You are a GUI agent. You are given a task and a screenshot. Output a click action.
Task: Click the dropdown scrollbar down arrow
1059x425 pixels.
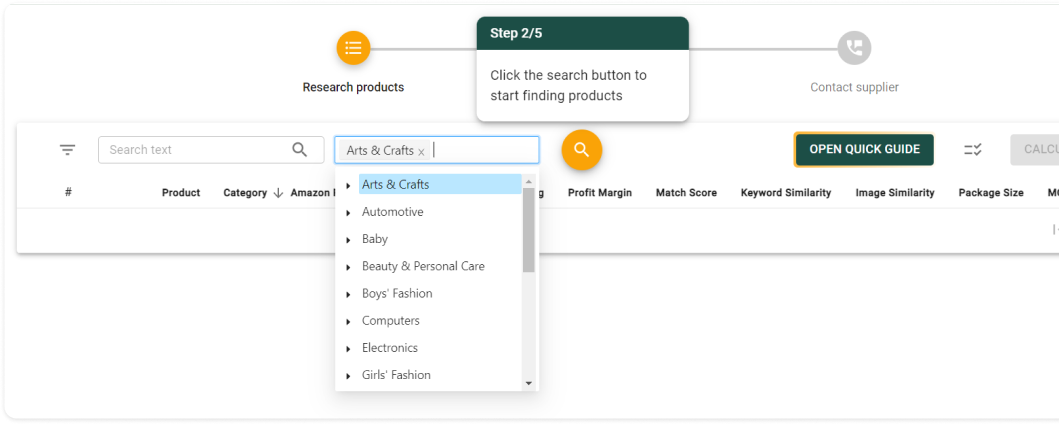(x=529, y=383)
